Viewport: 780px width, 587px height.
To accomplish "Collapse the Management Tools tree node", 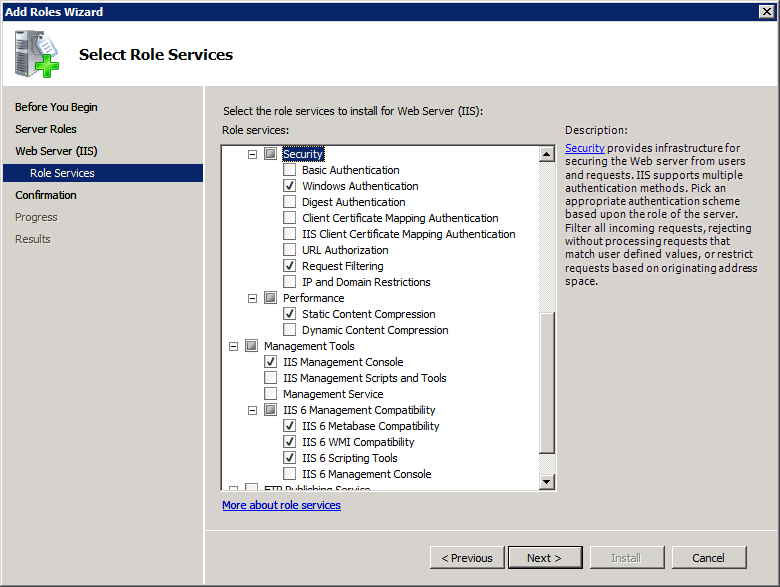I will 234,346.
